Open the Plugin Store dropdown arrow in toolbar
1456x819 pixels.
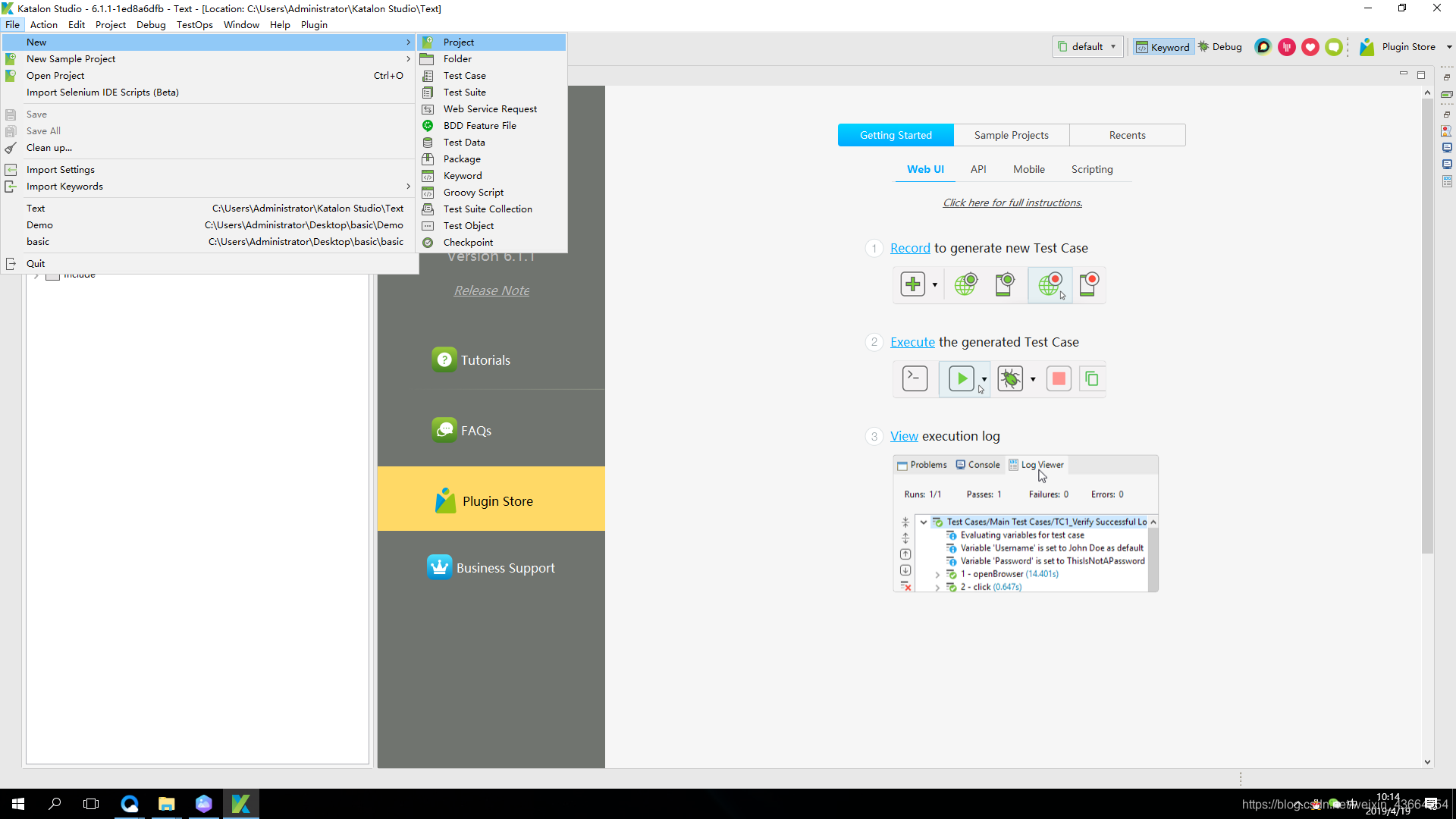1449,47
